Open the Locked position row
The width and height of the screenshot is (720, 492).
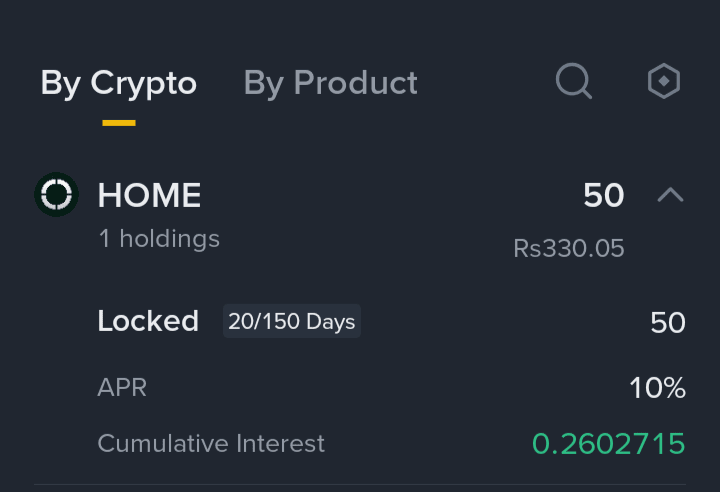tap(391, 321)
